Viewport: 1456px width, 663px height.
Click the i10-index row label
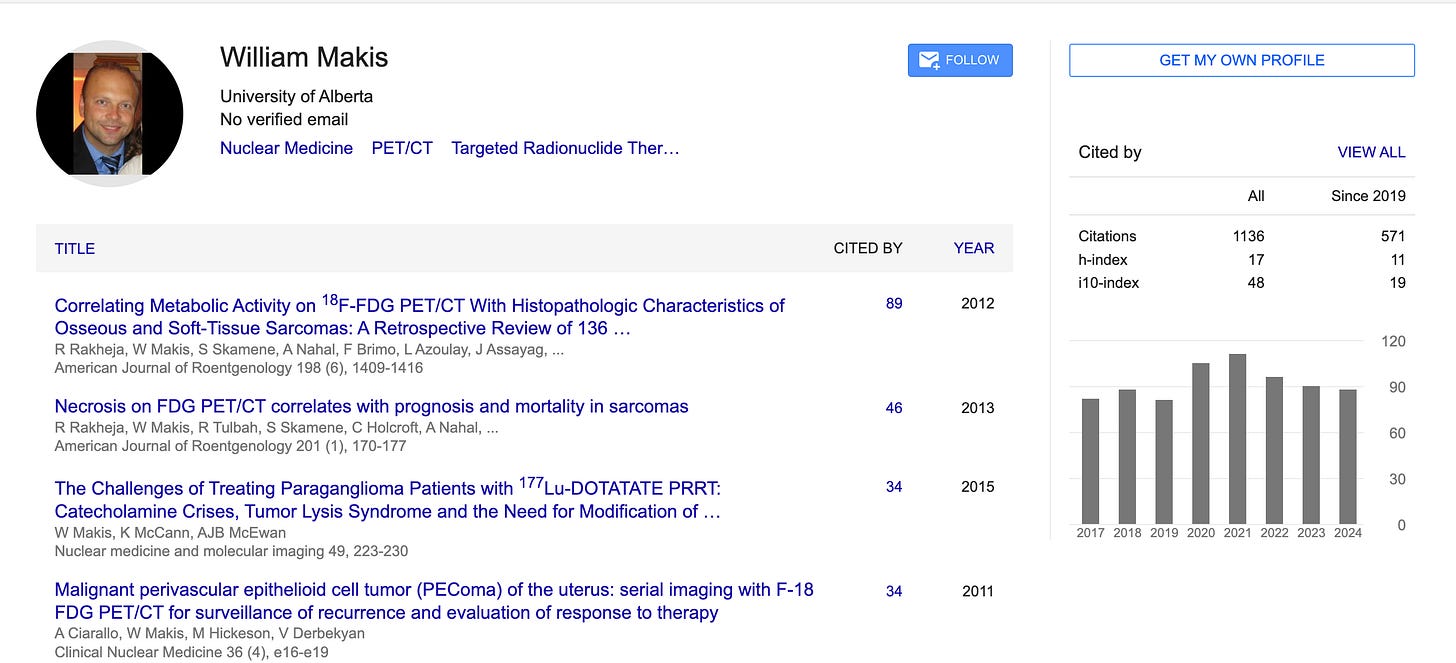pos(1108,282)
